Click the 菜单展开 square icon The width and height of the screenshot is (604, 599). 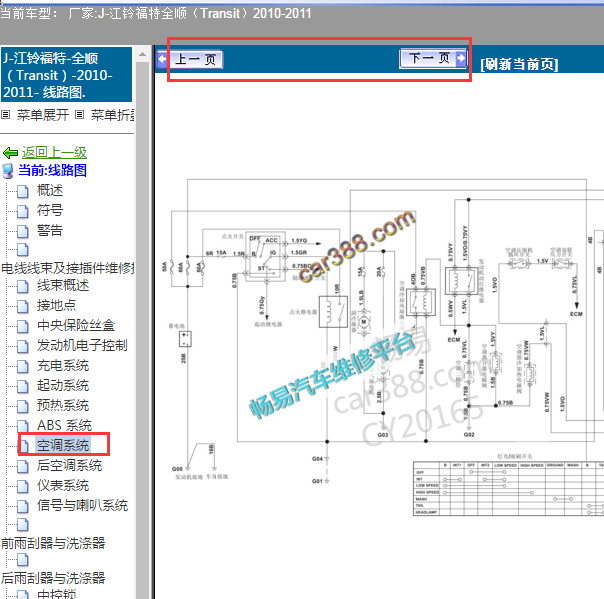pos(5,115)
